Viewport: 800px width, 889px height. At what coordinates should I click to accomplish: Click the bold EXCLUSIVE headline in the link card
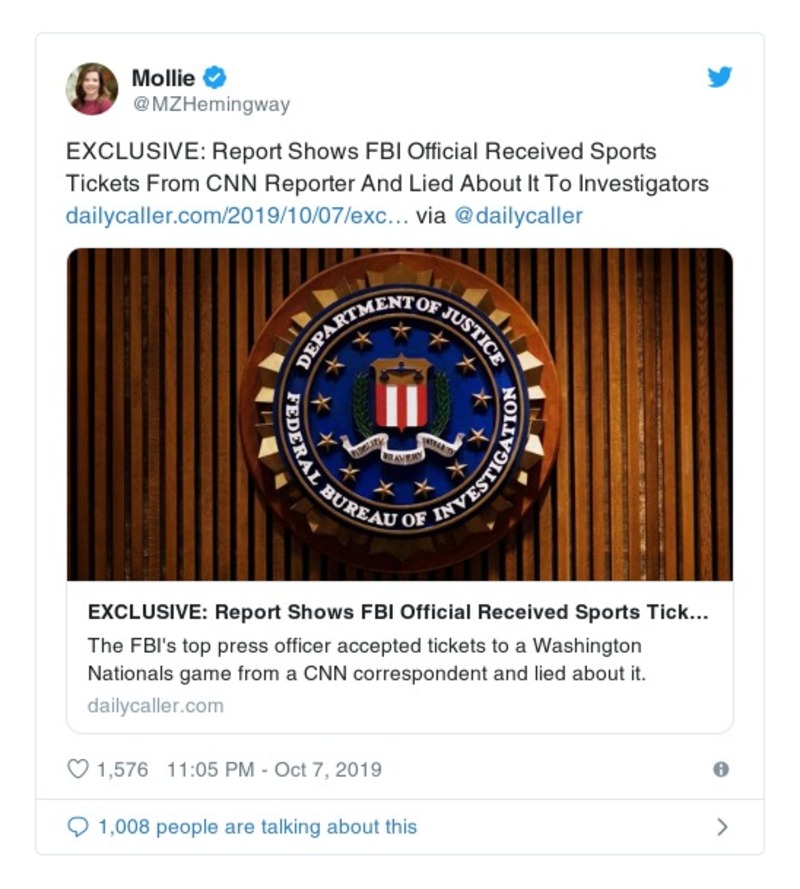click(398, 613)
